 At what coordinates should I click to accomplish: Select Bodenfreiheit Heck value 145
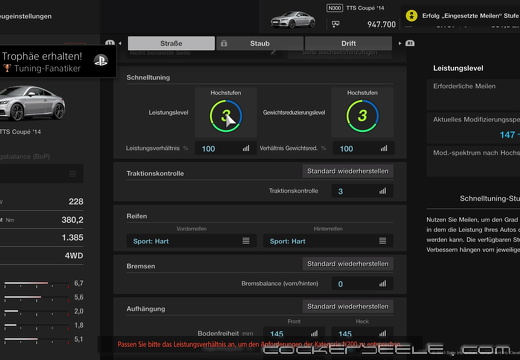[x=362, y=333]
